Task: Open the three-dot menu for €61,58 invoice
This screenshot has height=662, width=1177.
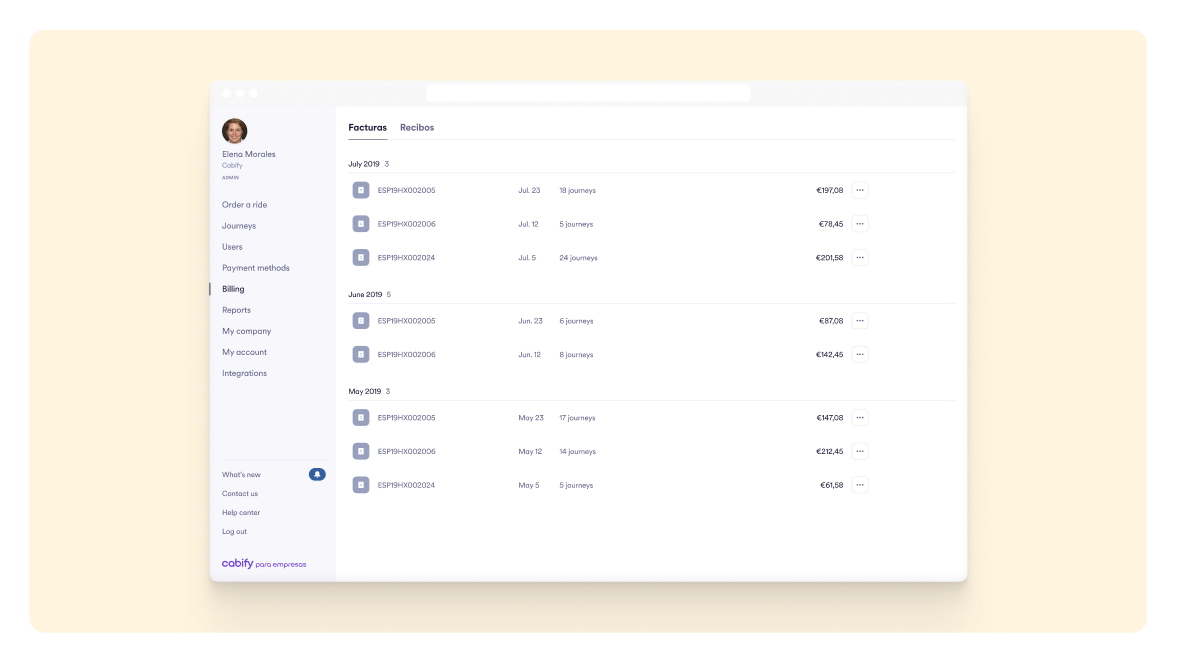Action: pos(860,485)
